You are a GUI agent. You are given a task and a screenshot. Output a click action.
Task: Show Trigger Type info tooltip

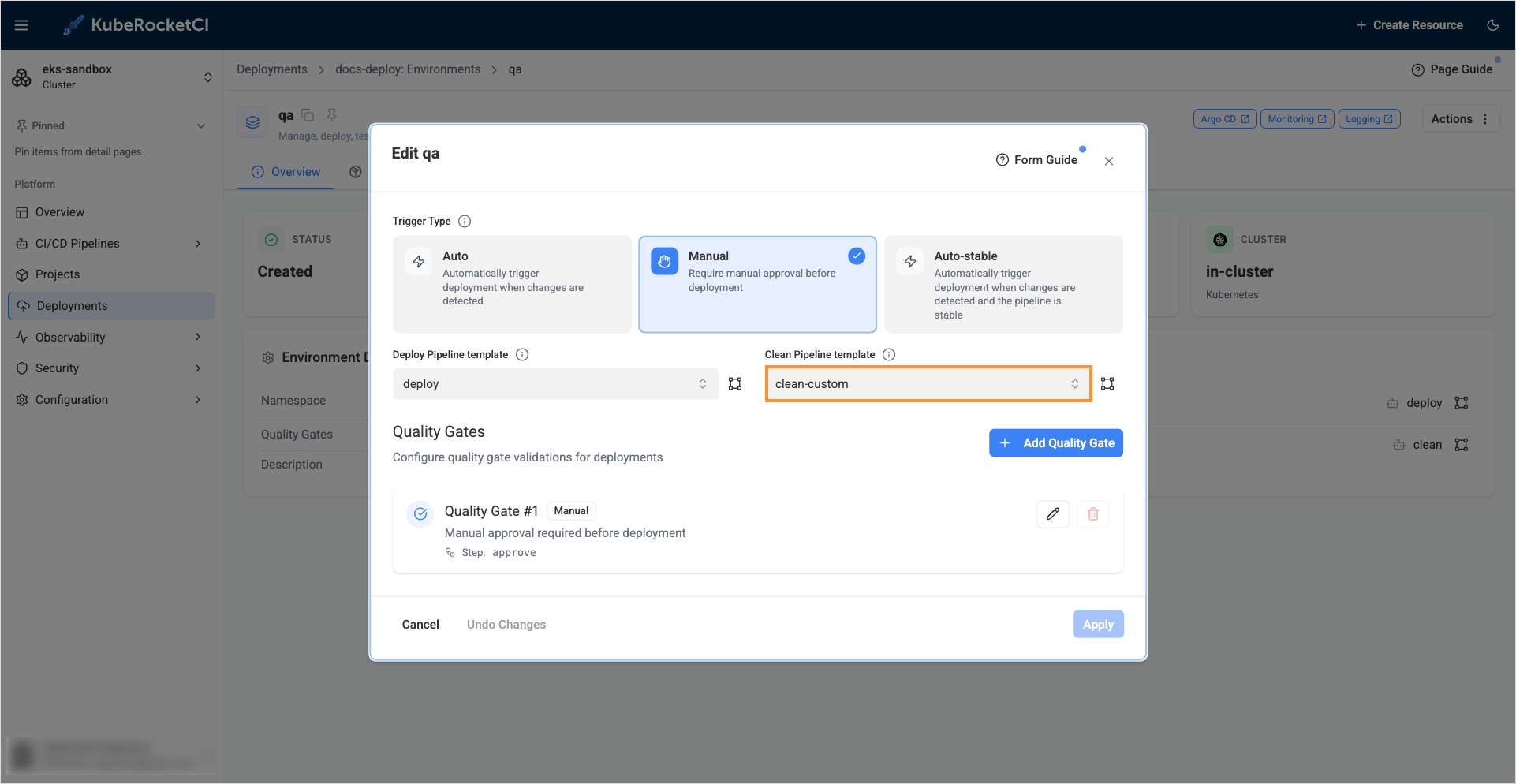[x=465, y=222]
